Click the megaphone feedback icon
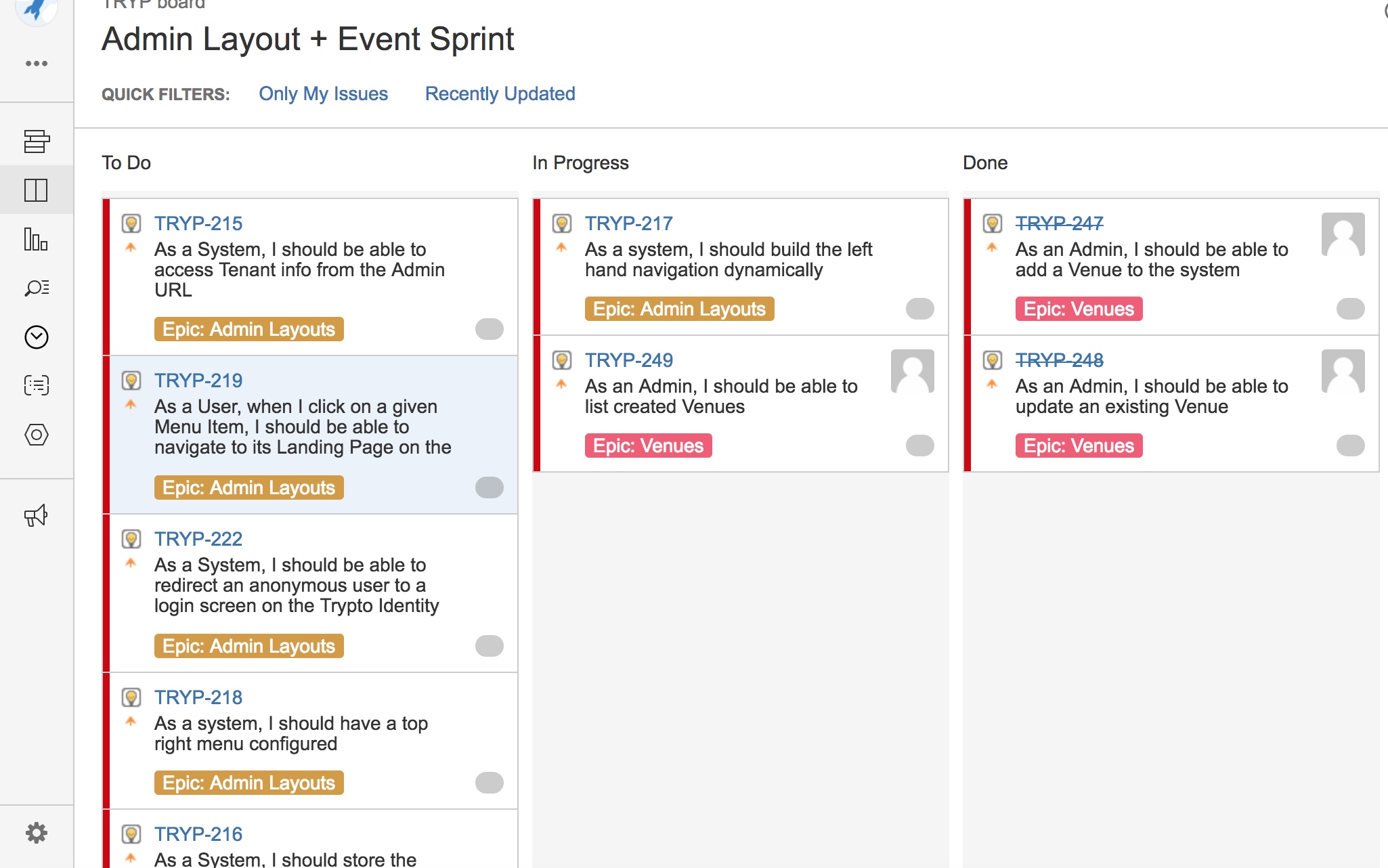1388x868 pixels. pos(36,515)
